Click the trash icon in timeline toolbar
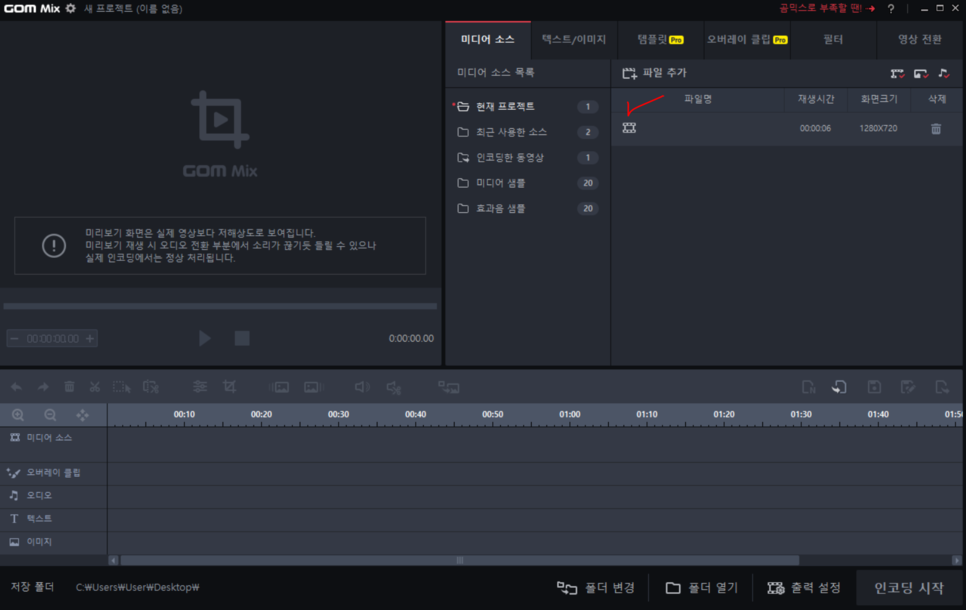The height and width of the screenshot is (610, 966). (x=69, y=387)
